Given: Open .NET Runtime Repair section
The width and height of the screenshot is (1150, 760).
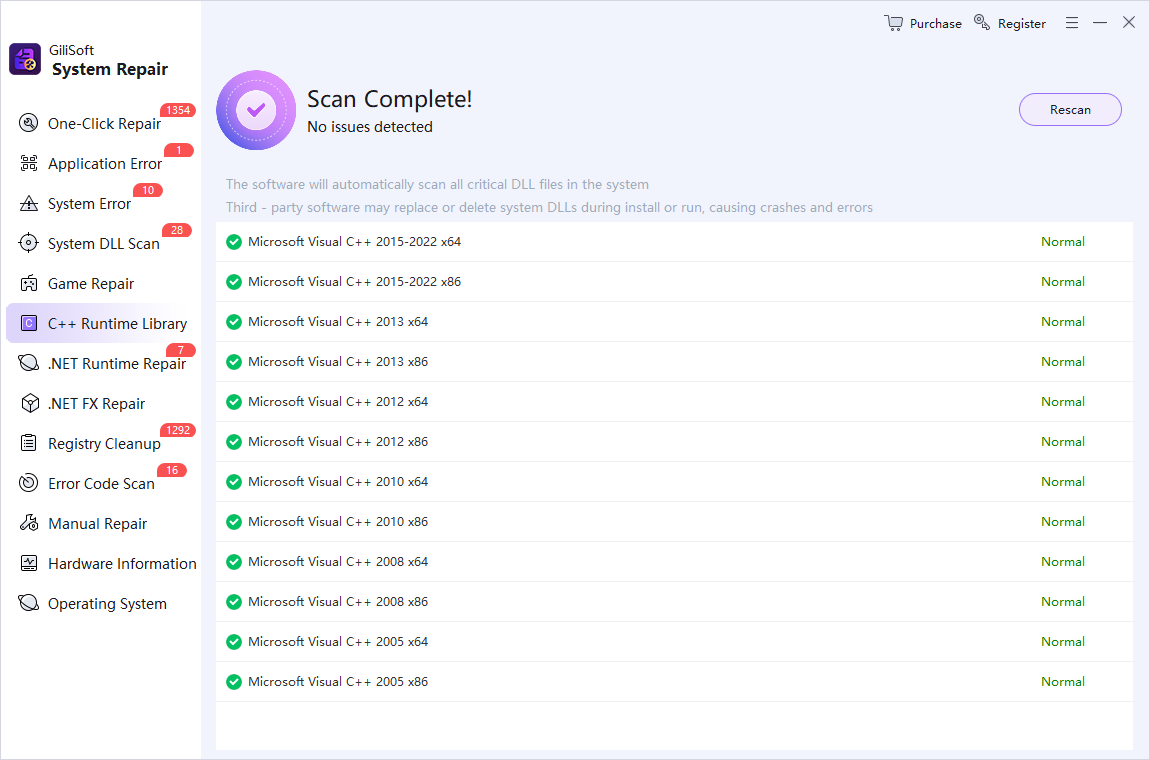Looking at the screenshot, I should [101, 363].
